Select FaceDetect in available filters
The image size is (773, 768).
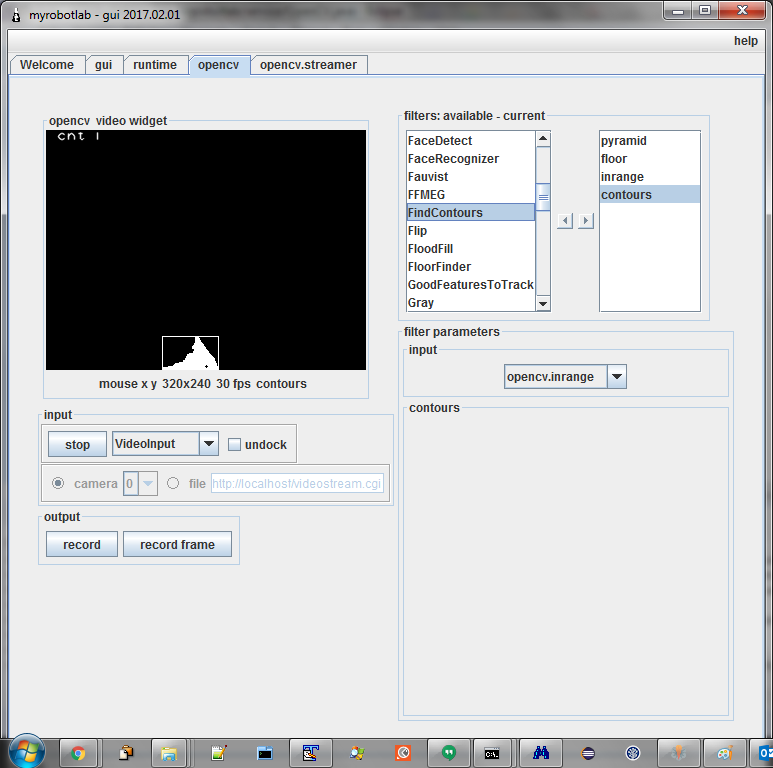click(471, 141)
